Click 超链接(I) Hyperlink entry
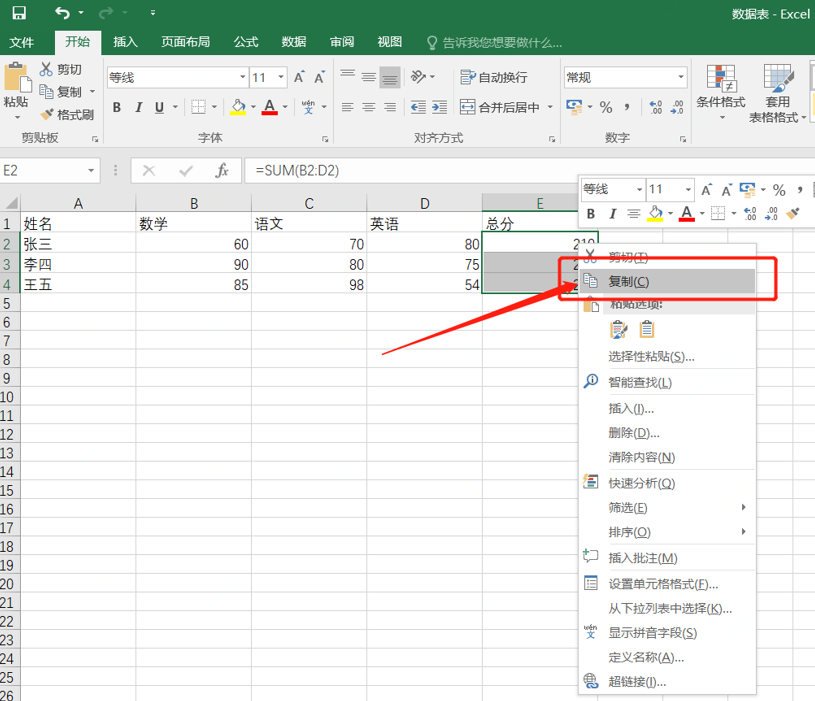 click(667, 682)
